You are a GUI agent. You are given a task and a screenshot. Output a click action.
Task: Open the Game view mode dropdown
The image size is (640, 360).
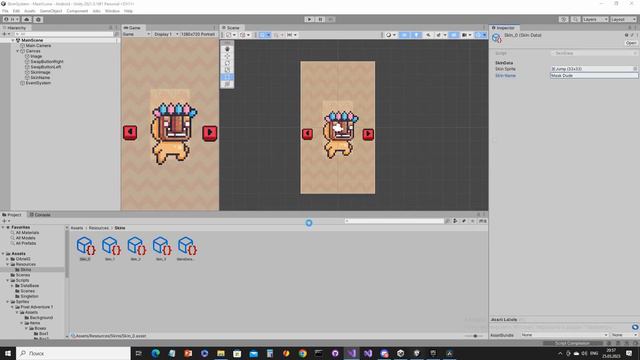click(x=136, y=34)
